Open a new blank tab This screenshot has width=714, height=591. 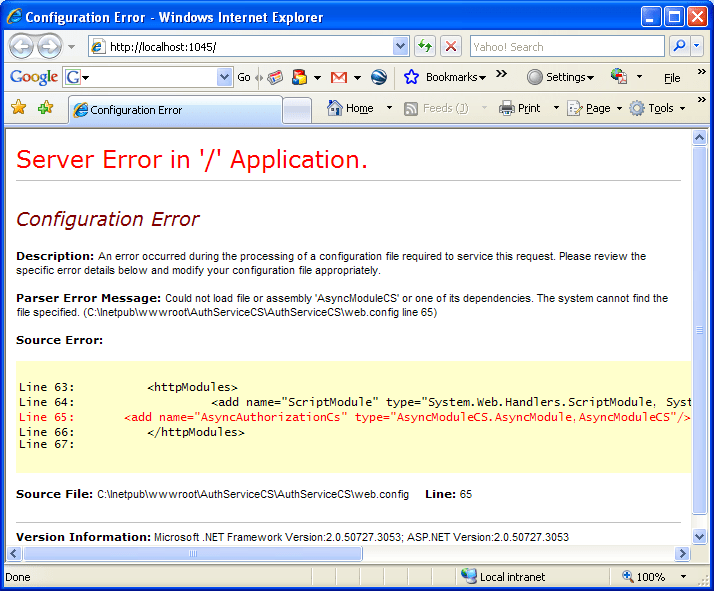coord(297,111)
